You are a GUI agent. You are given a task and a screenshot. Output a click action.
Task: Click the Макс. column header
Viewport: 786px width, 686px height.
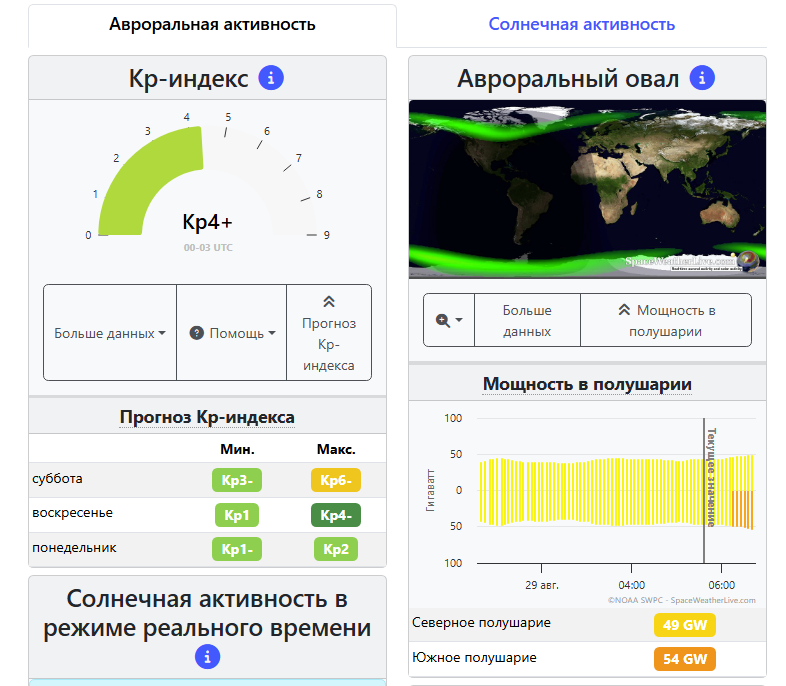[x=336, y=449]
